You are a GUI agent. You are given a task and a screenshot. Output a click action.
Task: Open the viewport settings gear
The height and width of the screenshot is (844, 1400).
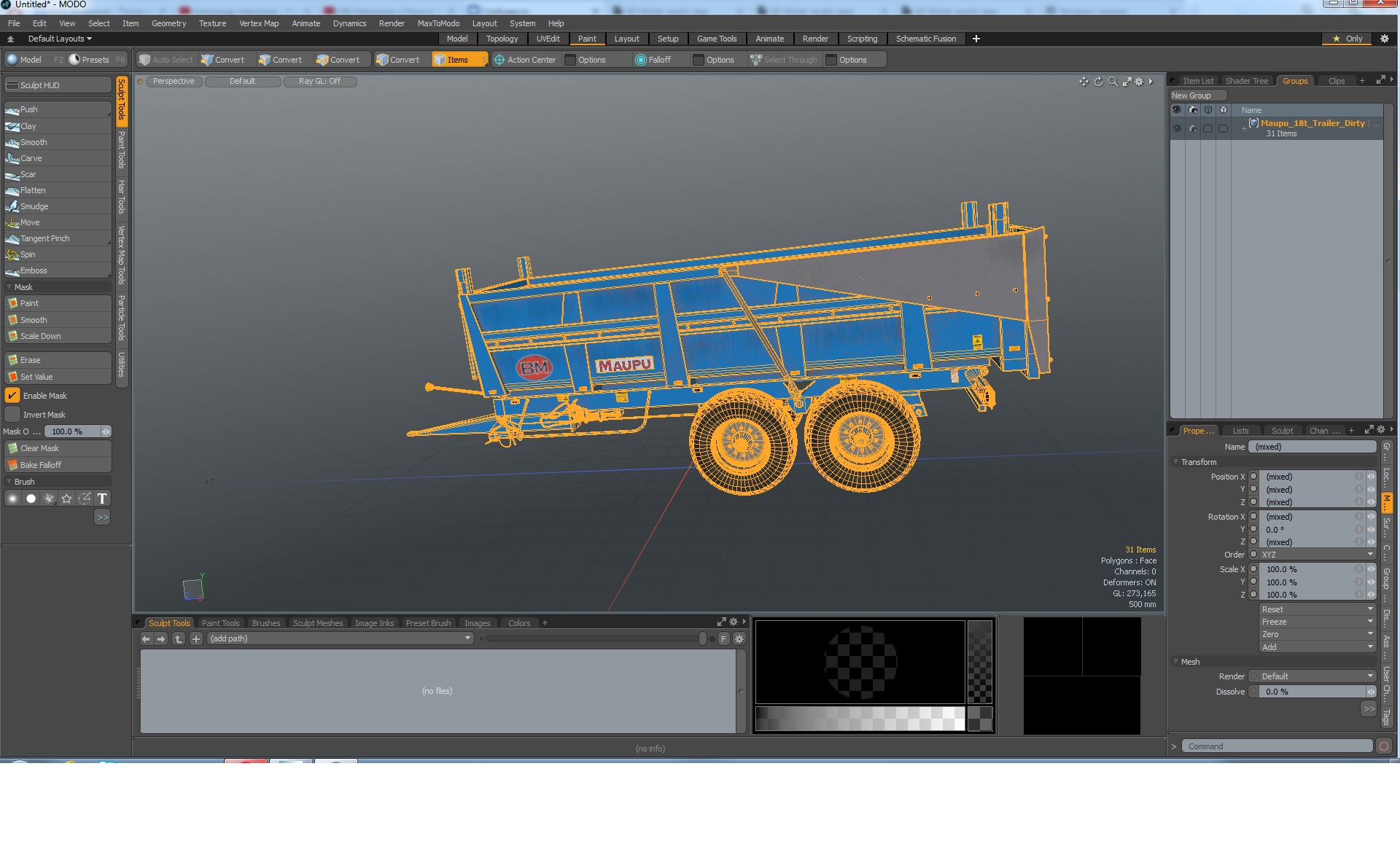coord(1139,82)
